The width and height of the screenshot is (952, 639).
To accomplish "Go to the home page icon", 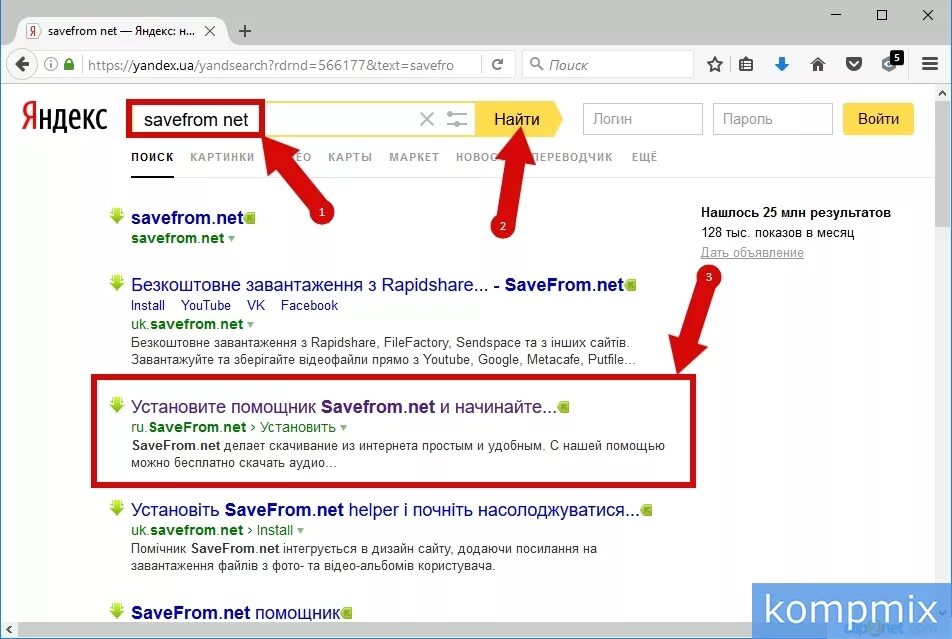I will click(x=818, y=64).
